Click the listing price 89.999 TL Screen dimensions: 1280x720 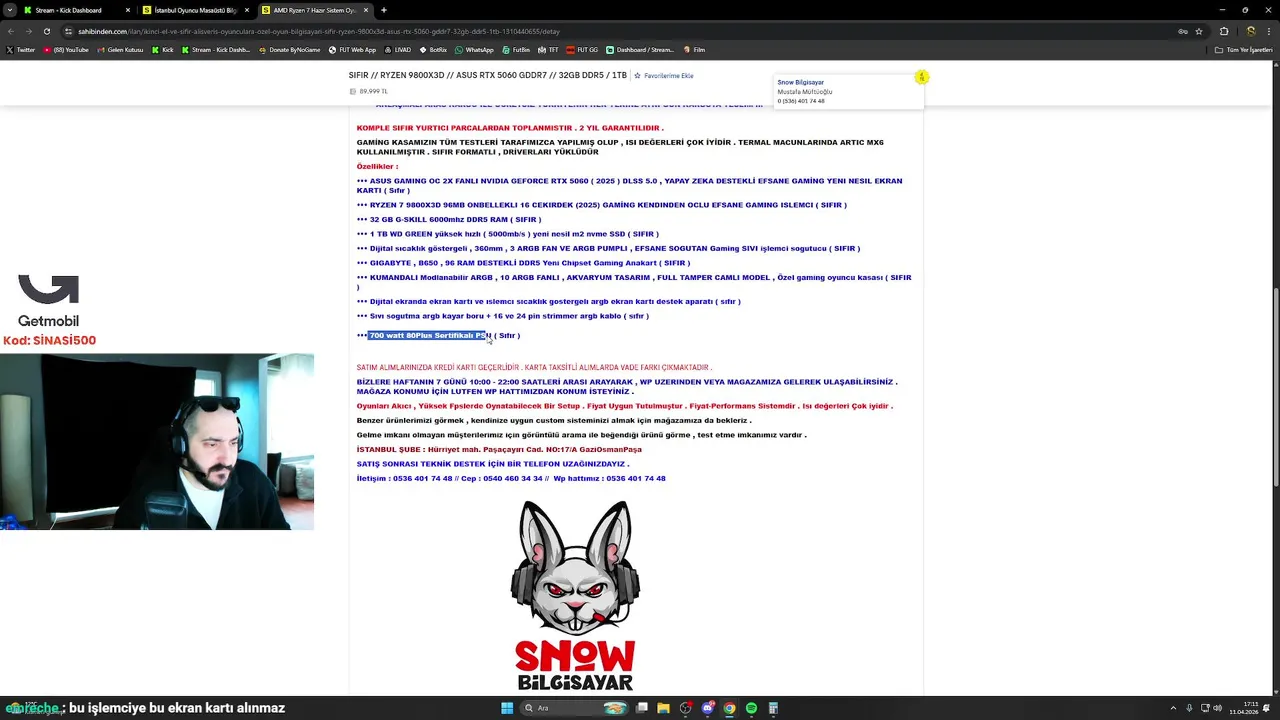tap(373, 91)
